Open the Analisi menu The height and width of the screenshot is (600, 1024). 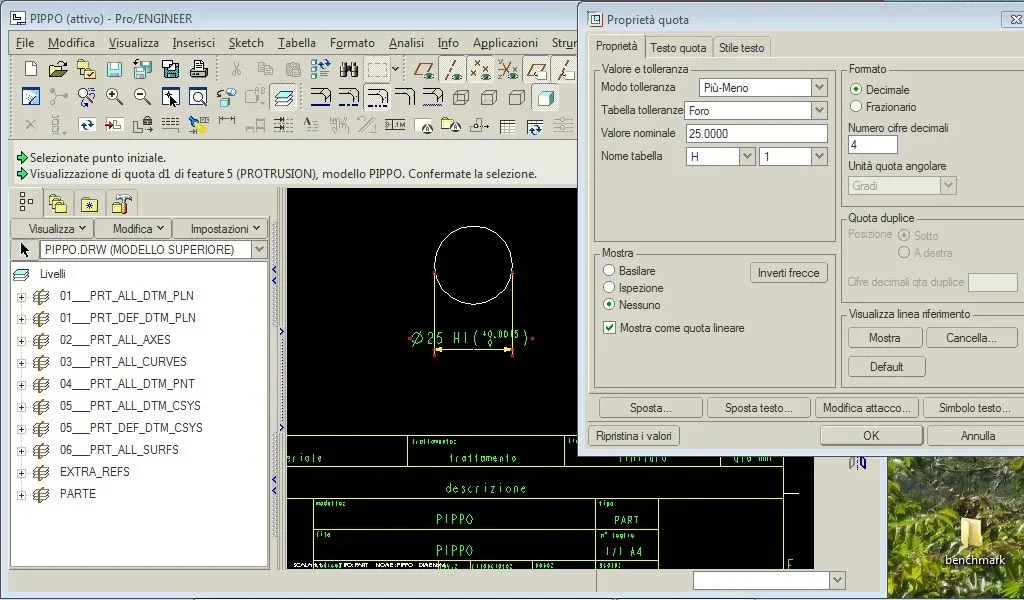[406, 43]
